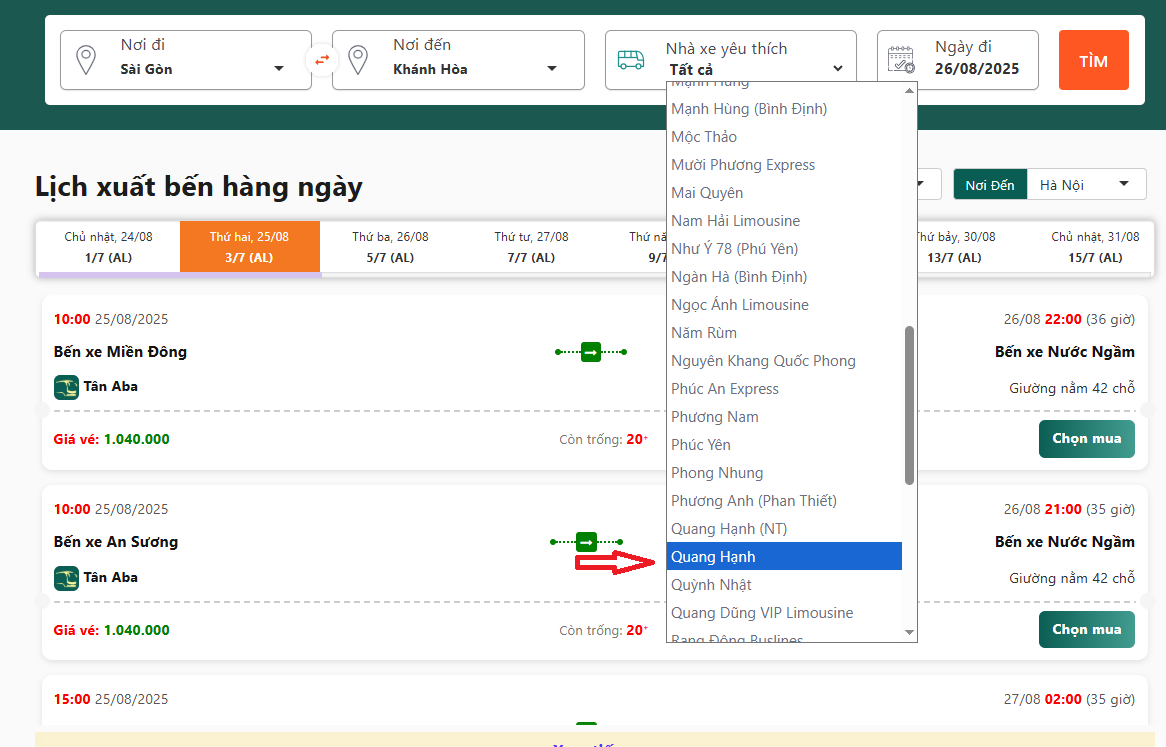Click the dropdown list scroll down arrow
This screenshot has height=747, width=1166.
point(909,632)
